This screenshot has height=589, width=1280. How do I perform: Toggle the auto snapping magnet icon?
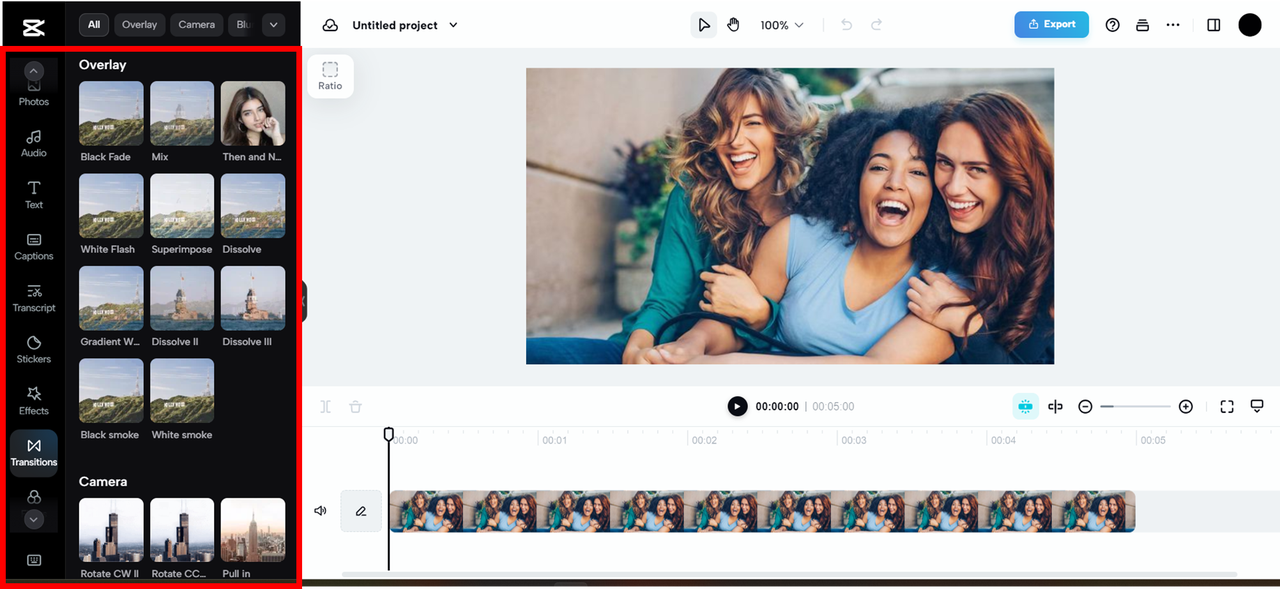(x=1025, y=406)
